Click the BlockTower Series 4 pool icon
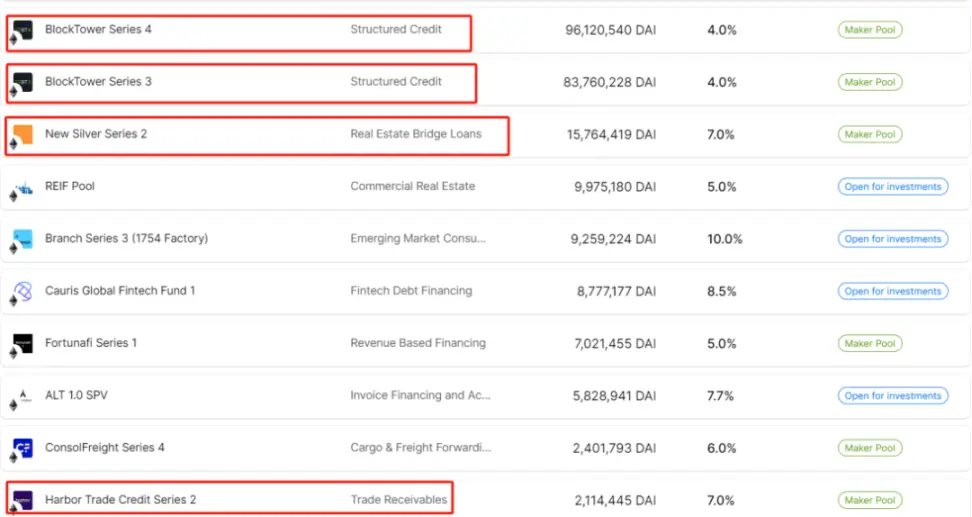This screenshot has height=517, width=972. point(23,30)
